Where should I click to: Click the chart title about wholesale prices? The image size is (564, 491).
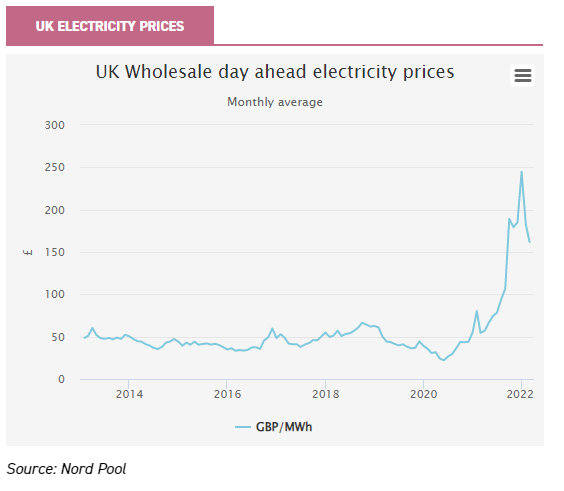(275, 72)
